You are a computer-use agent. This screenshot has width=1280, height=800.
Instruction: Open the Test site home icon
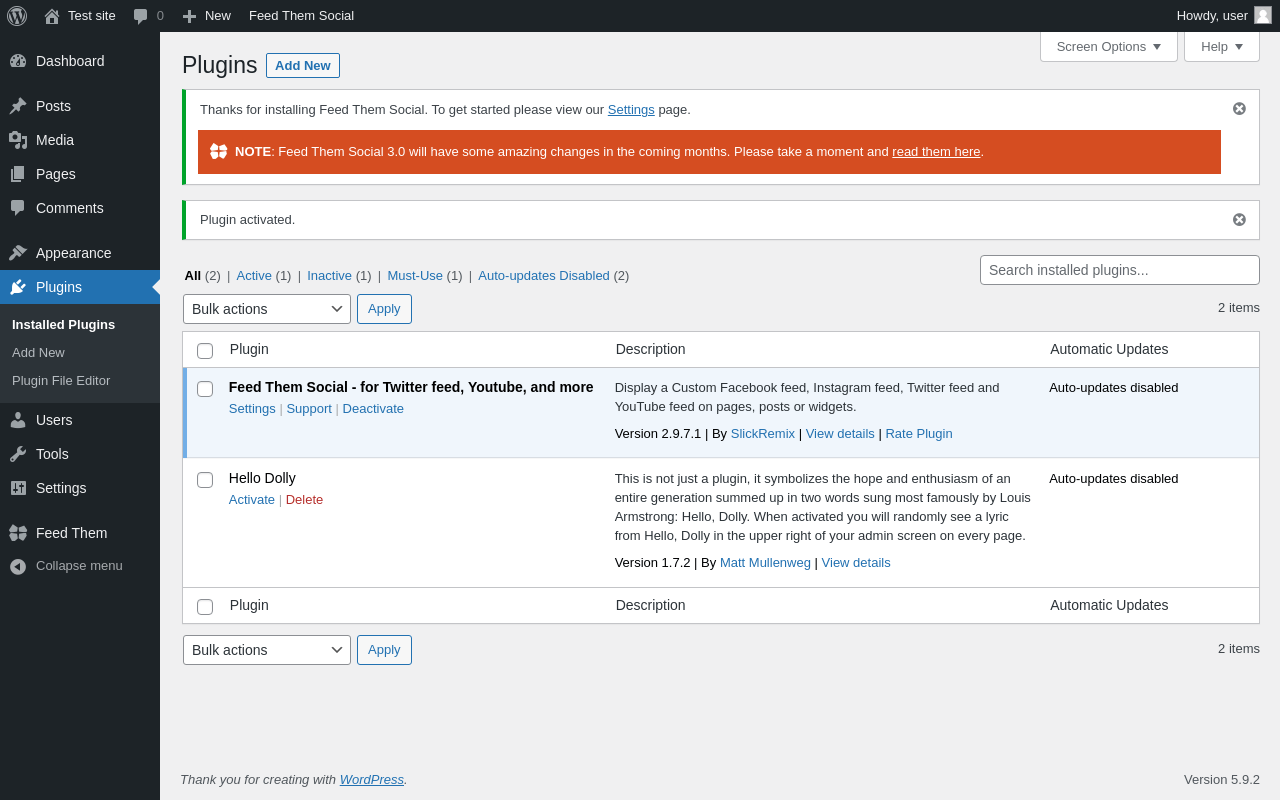tap(52, 16)
